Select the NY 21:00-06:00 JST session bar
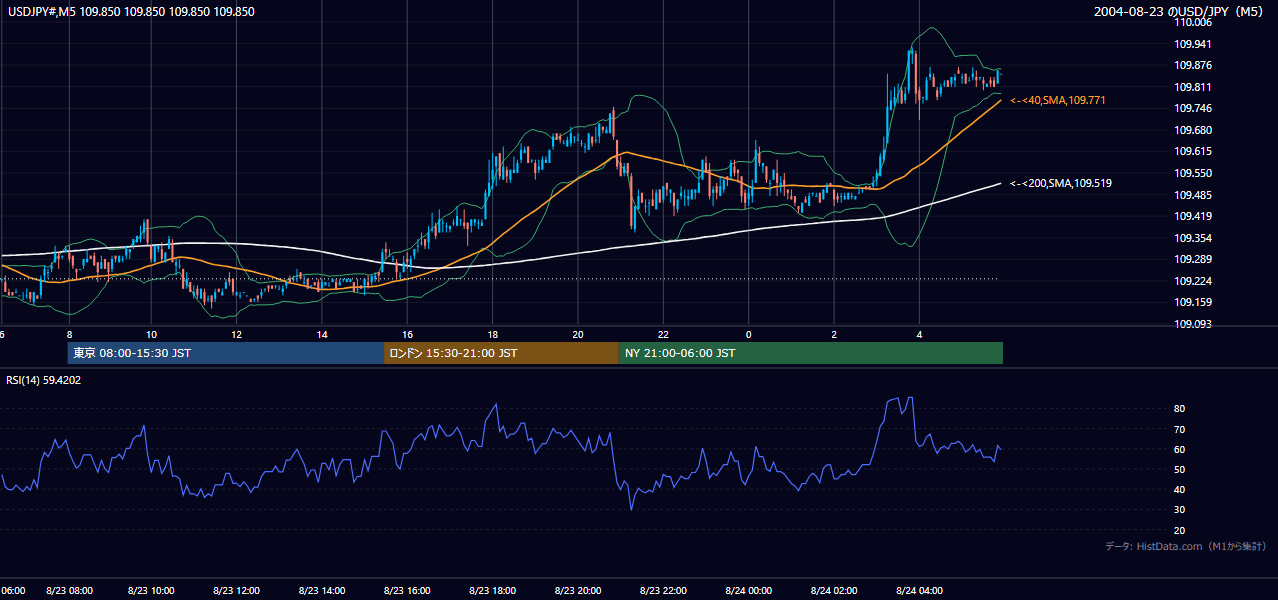Viewport: 1278px width, 600px height. [x=811, y=353]
